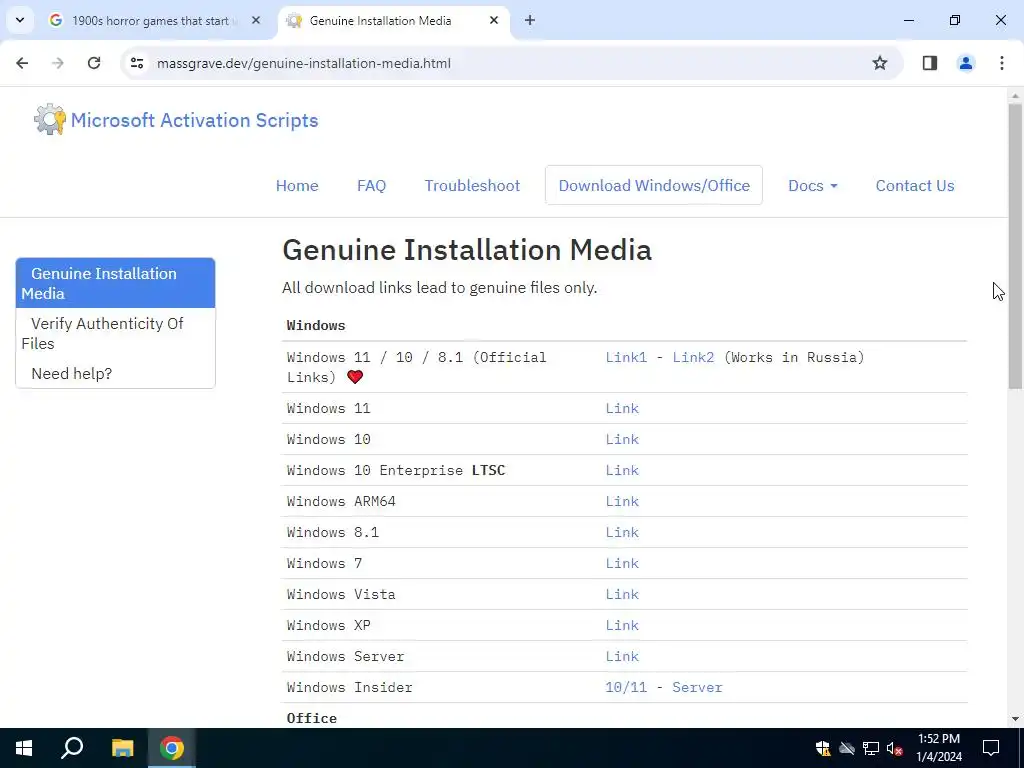Open Chrome's three-dot menu
The width and height of the screenshot is (1024, 768).
(x=1002, y=63)
